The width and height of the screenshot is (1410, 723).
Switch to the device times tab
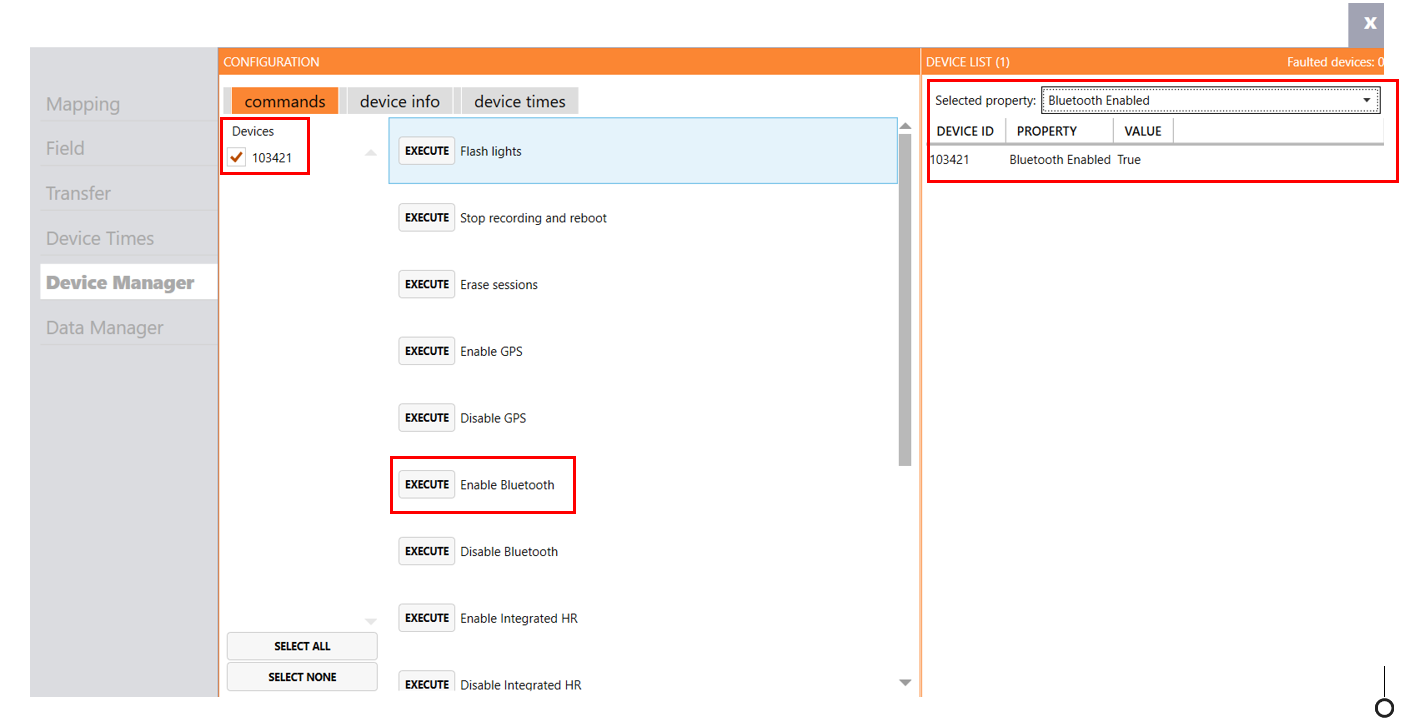[x=520, y=101]
